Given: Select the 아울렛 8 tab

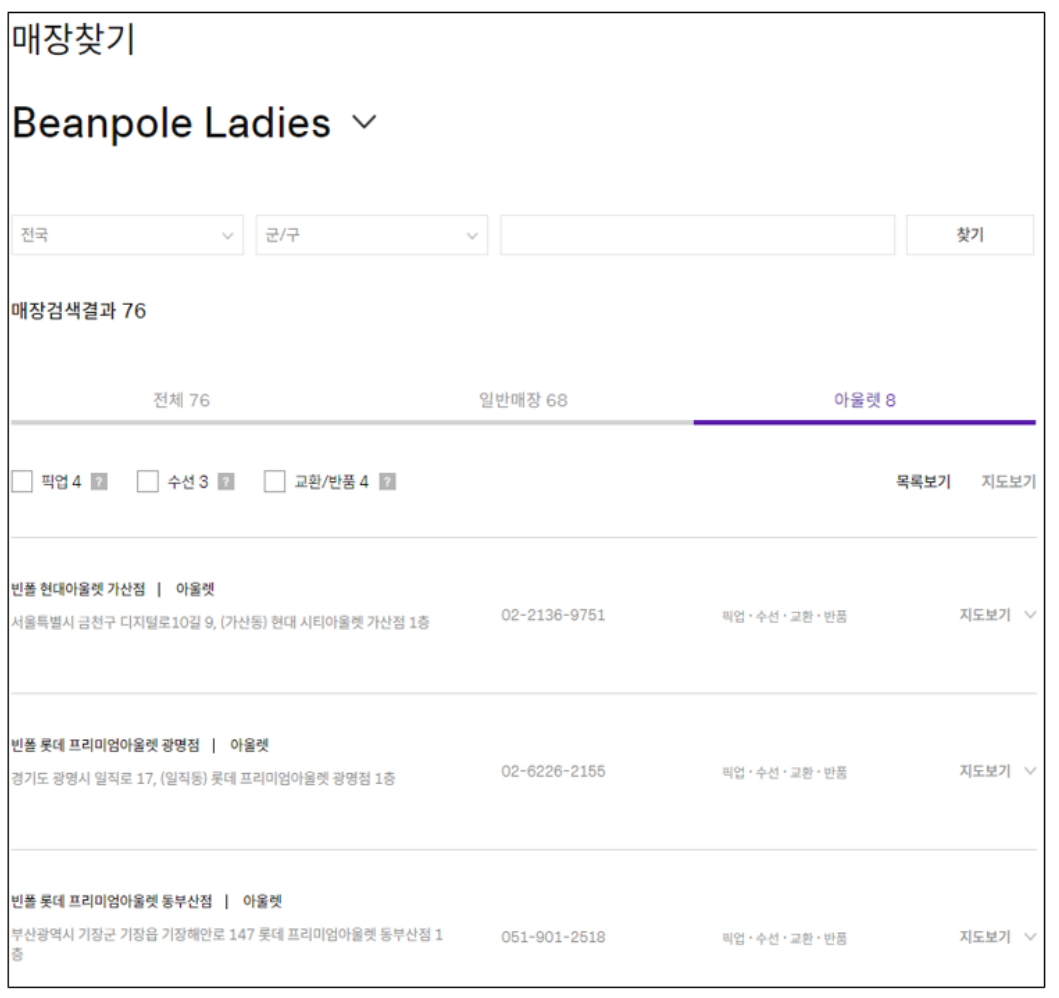Looking at the screenshot, I should pyautogui.click(x=864, y=400).
